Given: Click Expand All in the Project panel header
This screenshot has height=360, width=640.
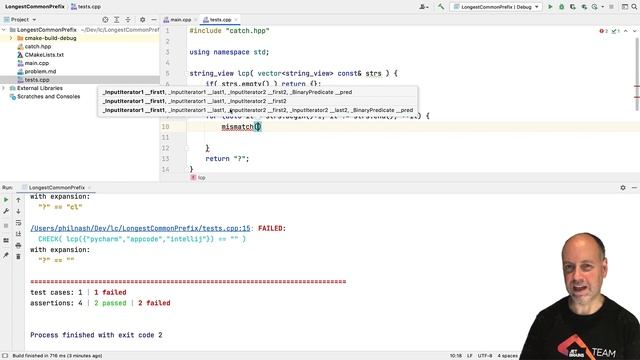Looking at the screenshot, I should pos(117,20).
